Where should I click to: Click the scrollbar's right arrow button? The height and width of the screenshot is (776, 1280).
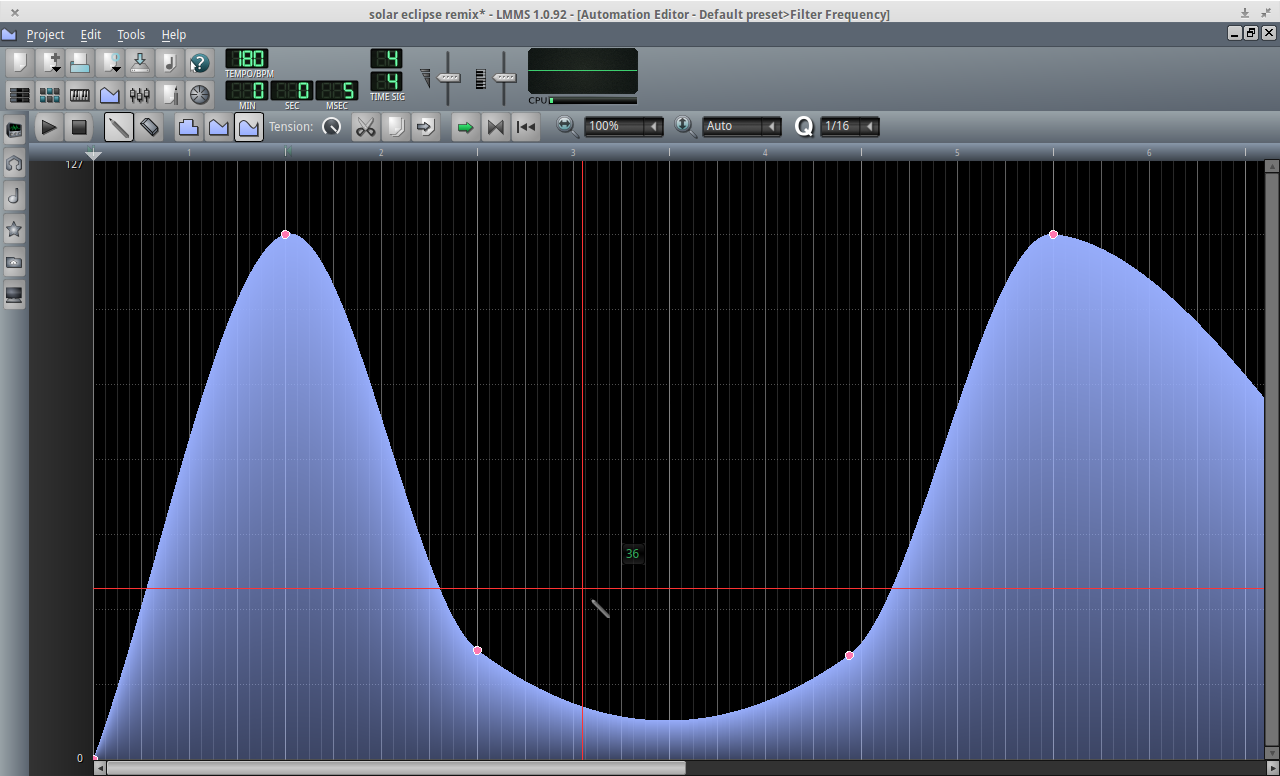[x=1272, y=768]
